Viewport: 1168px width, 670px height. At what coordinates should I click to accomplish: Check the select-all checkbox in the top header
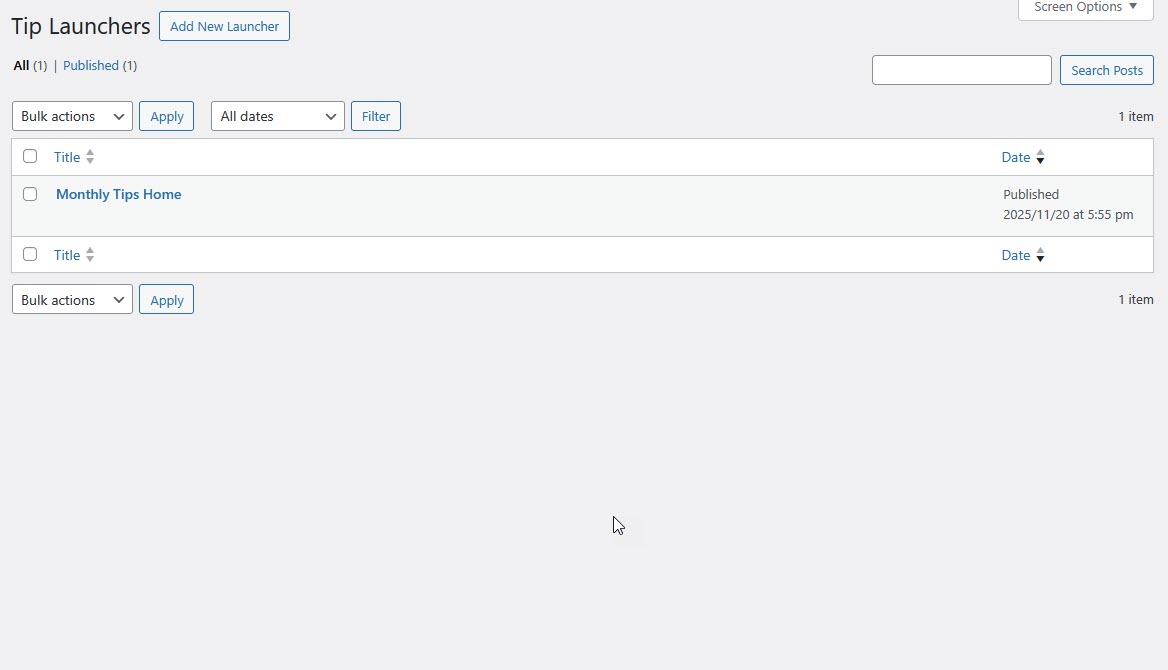point(30,156)
